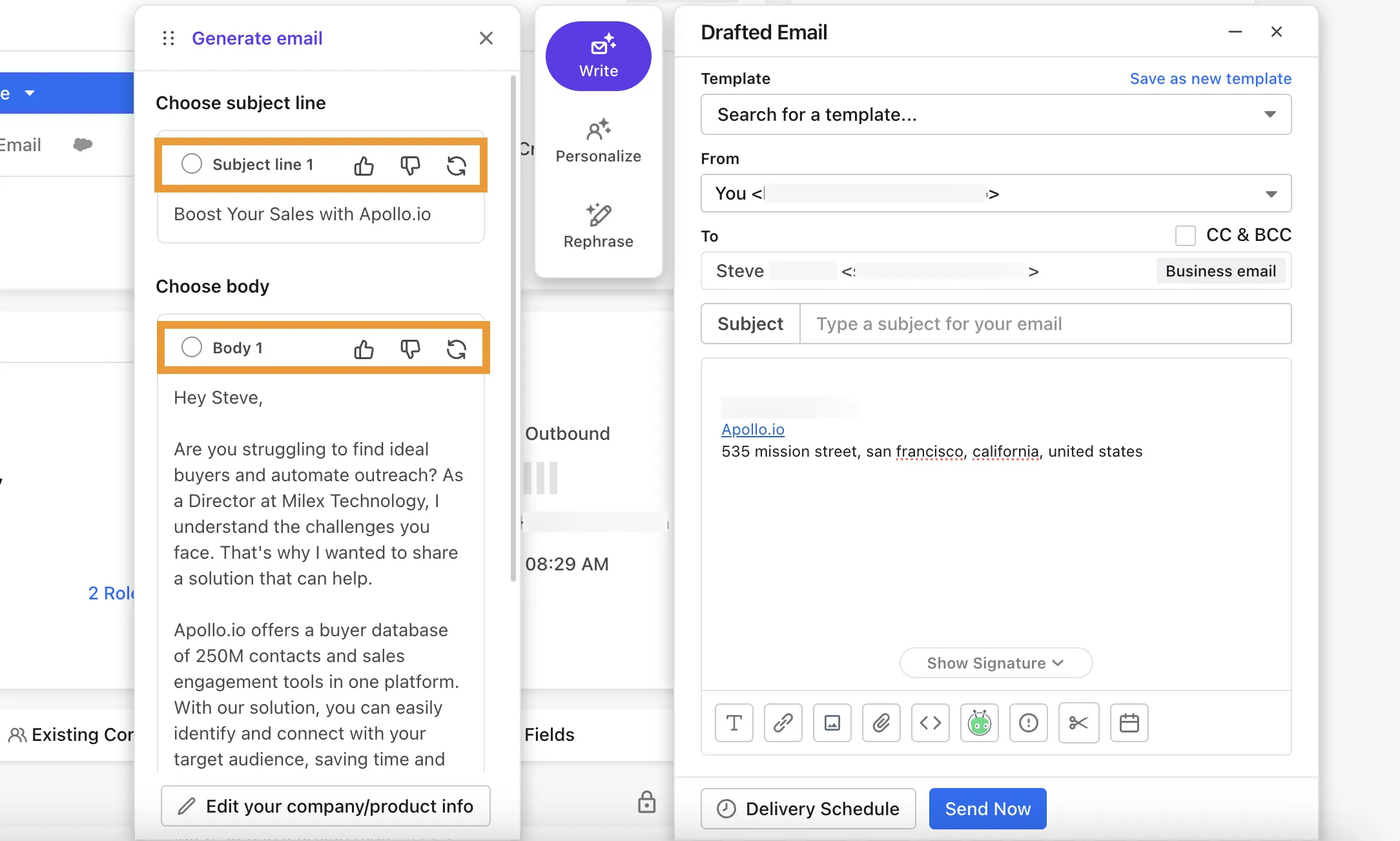Open the snippets scissors icon
1400x841 pixels.
pos(1078,723)
